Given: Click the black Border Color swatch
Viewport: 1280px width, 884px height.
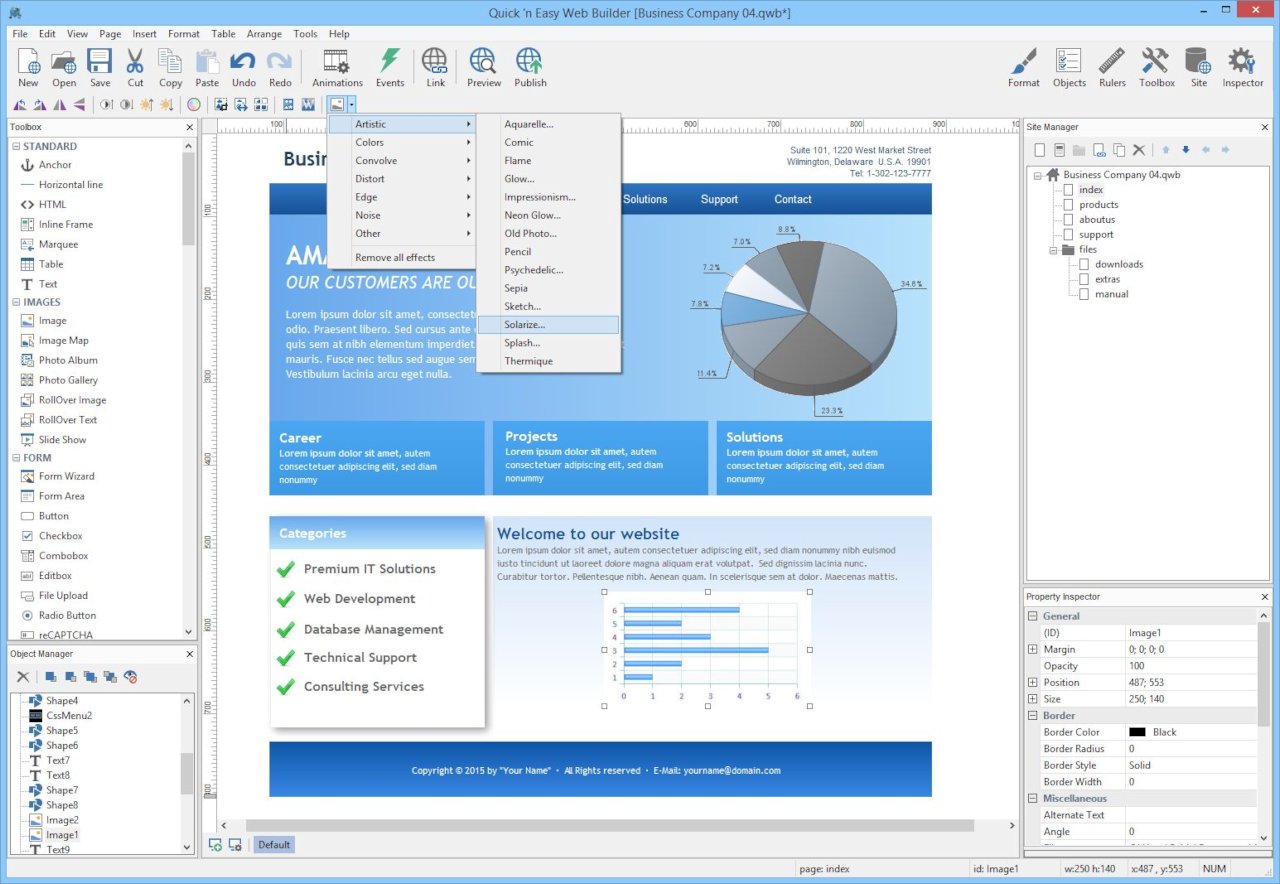Looking at the screenshot, I should [x=1137, y=732].
